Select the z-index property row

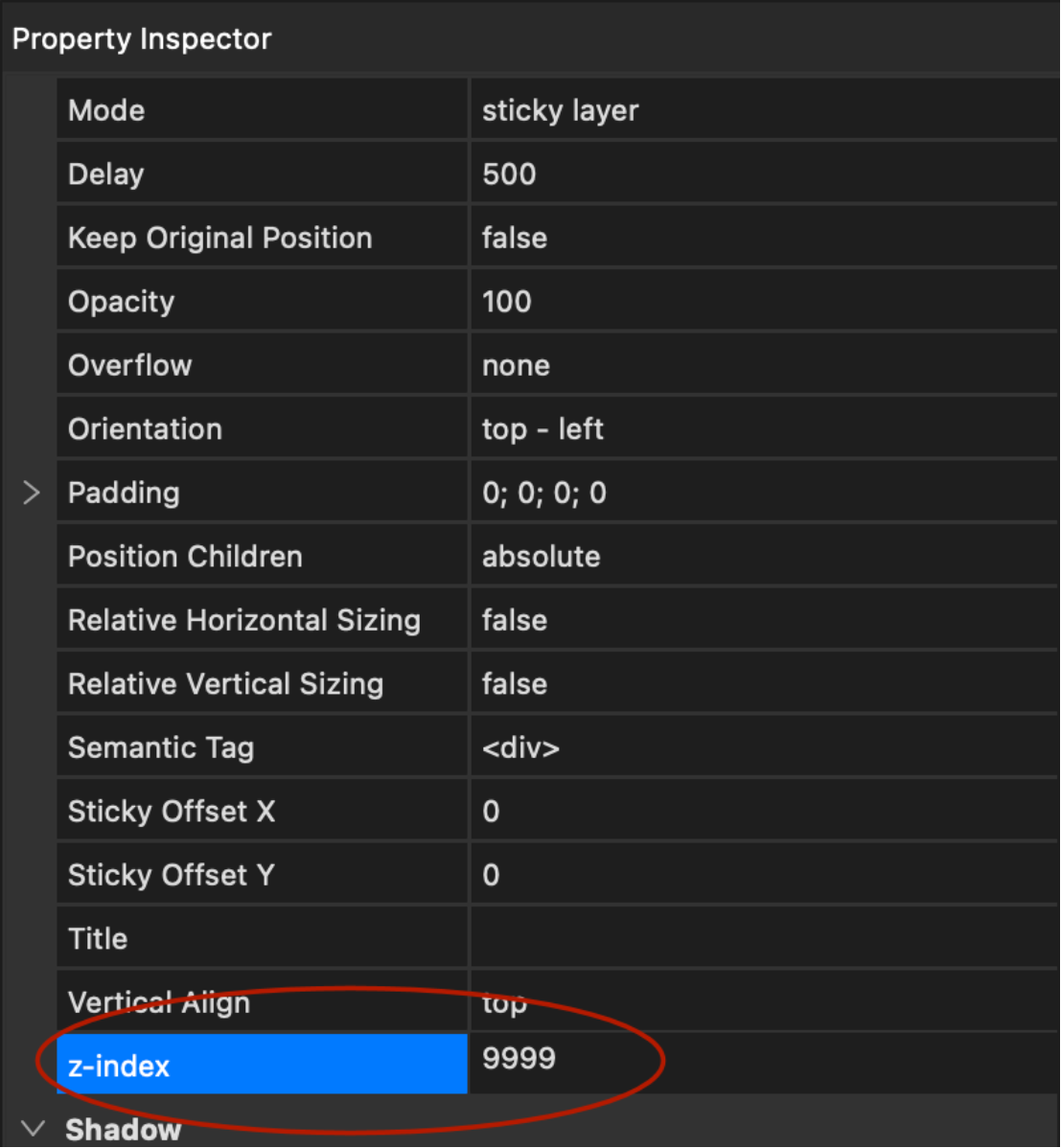pos(261,1066)
